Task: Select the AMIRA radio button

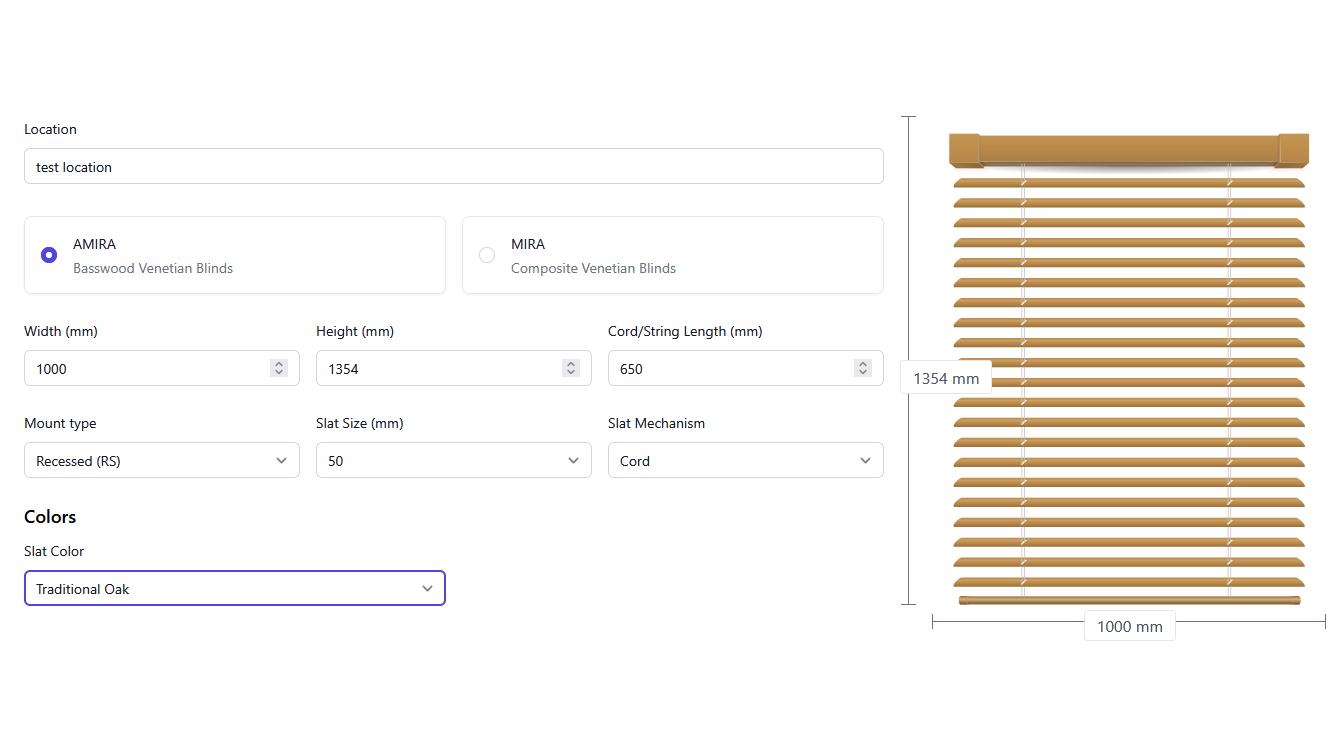Action: (49, 255)
